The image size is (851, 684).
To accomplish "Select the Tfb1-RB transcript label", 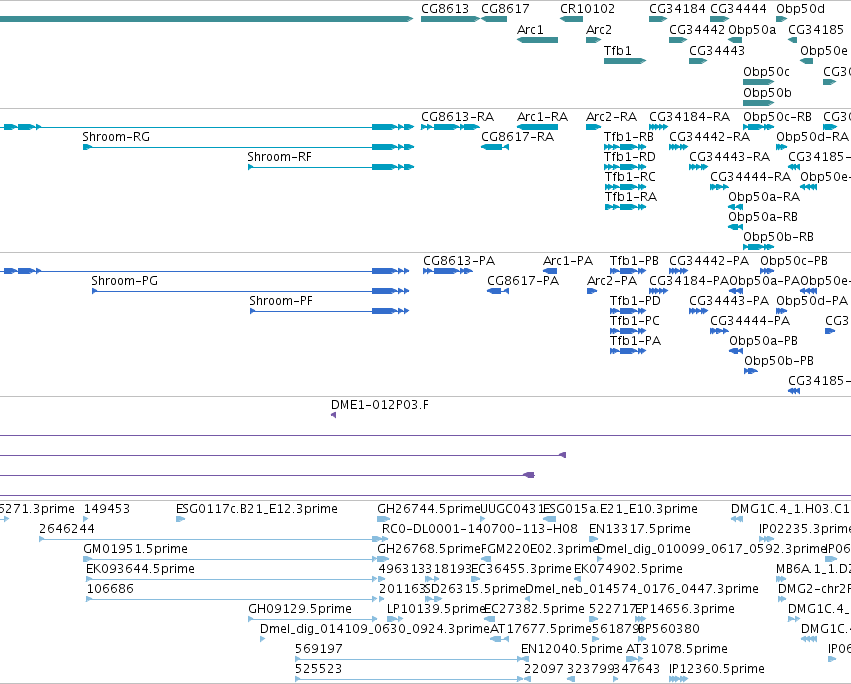I will [x=629, y=137].
